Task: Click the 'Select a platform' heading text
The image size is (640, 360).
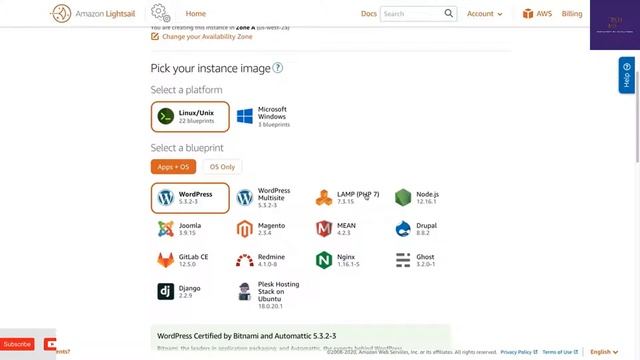Action: tap(187, 90)
